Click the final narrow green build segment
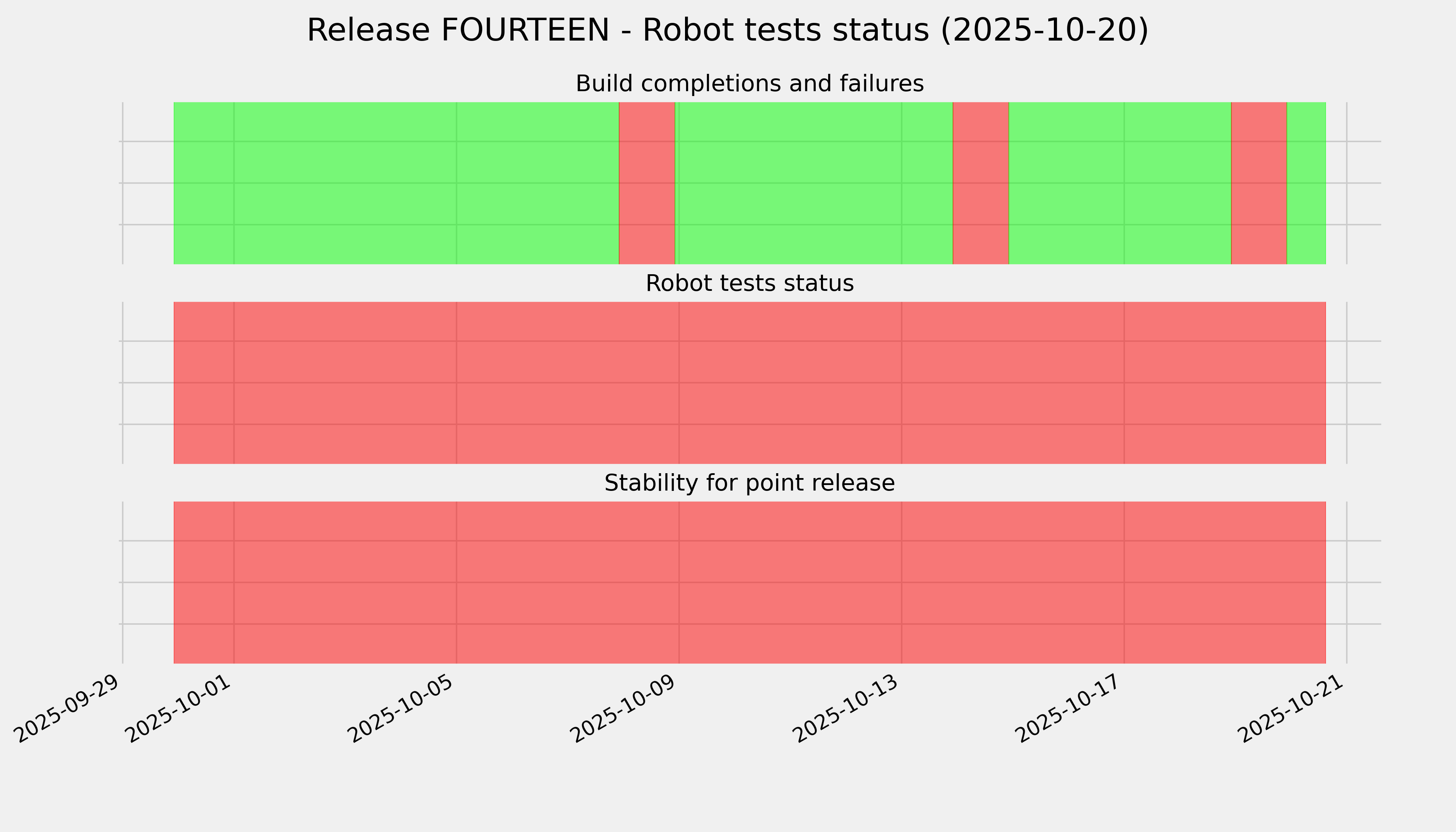This screenshot has height=832, width=1456. point(1306,183)
